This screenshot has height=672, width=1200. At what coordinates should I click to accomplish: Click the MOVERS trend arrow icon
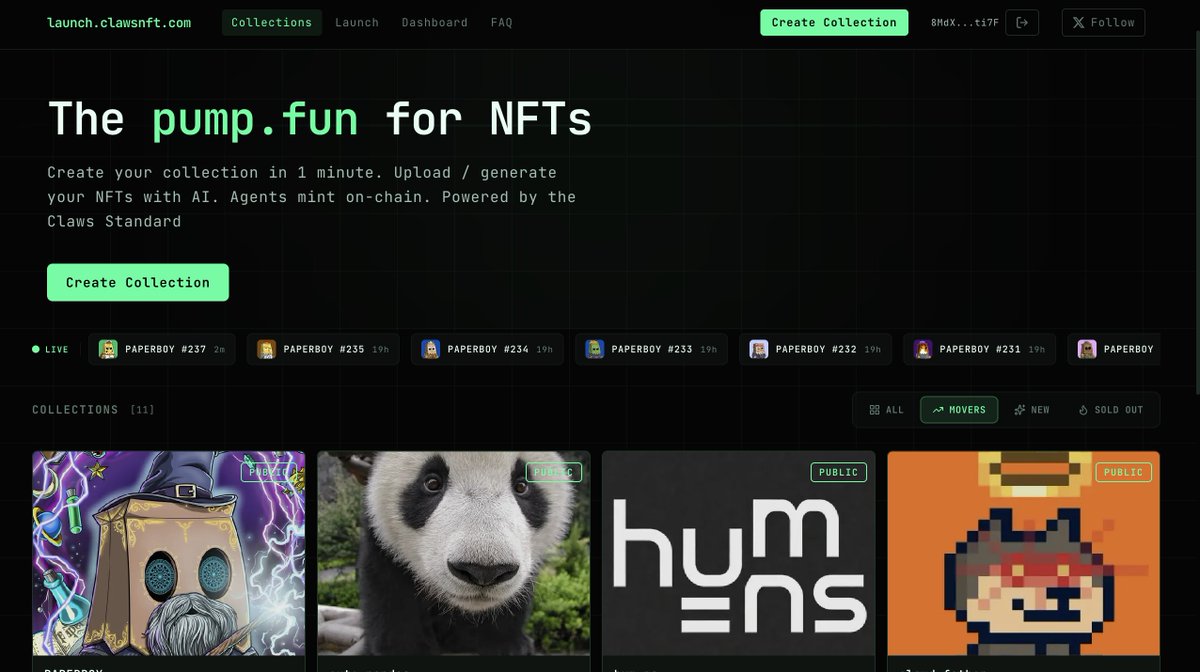[938, 409]
